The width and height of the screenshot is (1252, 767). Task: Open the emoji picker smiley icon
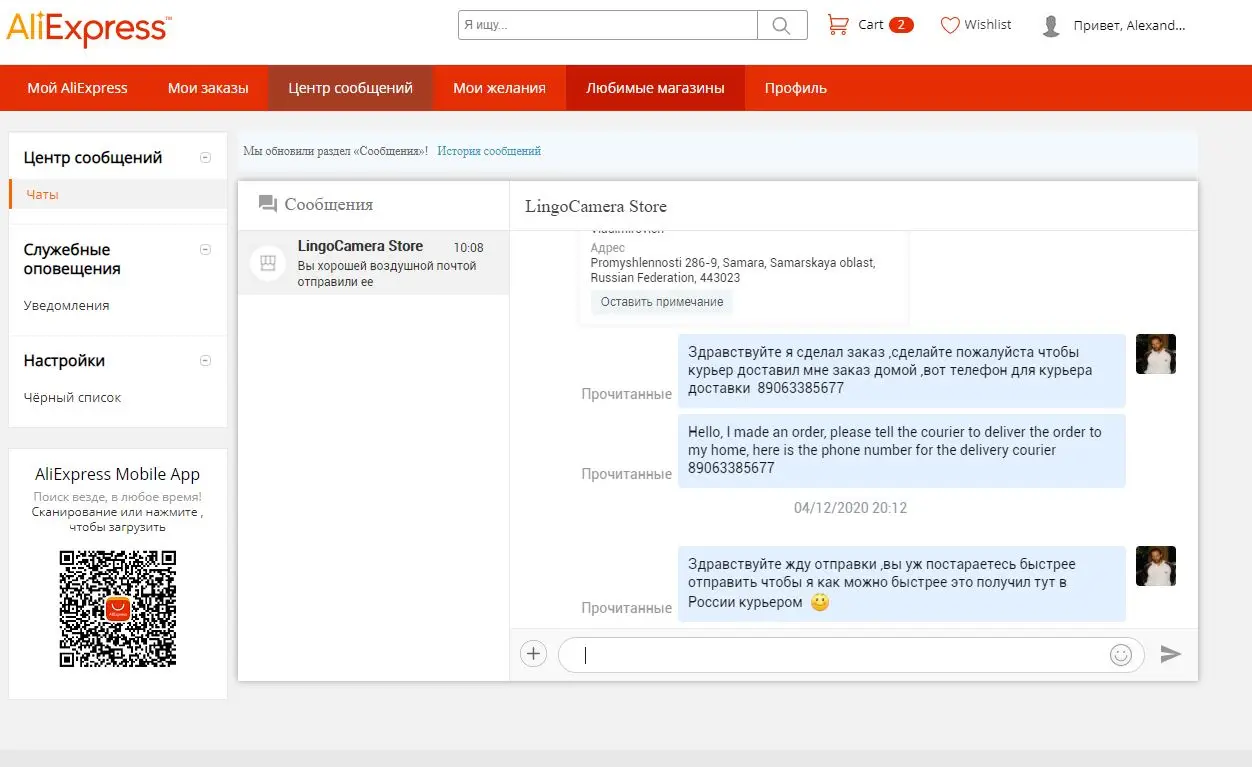pyautogui.click(x=1121, y=654)
